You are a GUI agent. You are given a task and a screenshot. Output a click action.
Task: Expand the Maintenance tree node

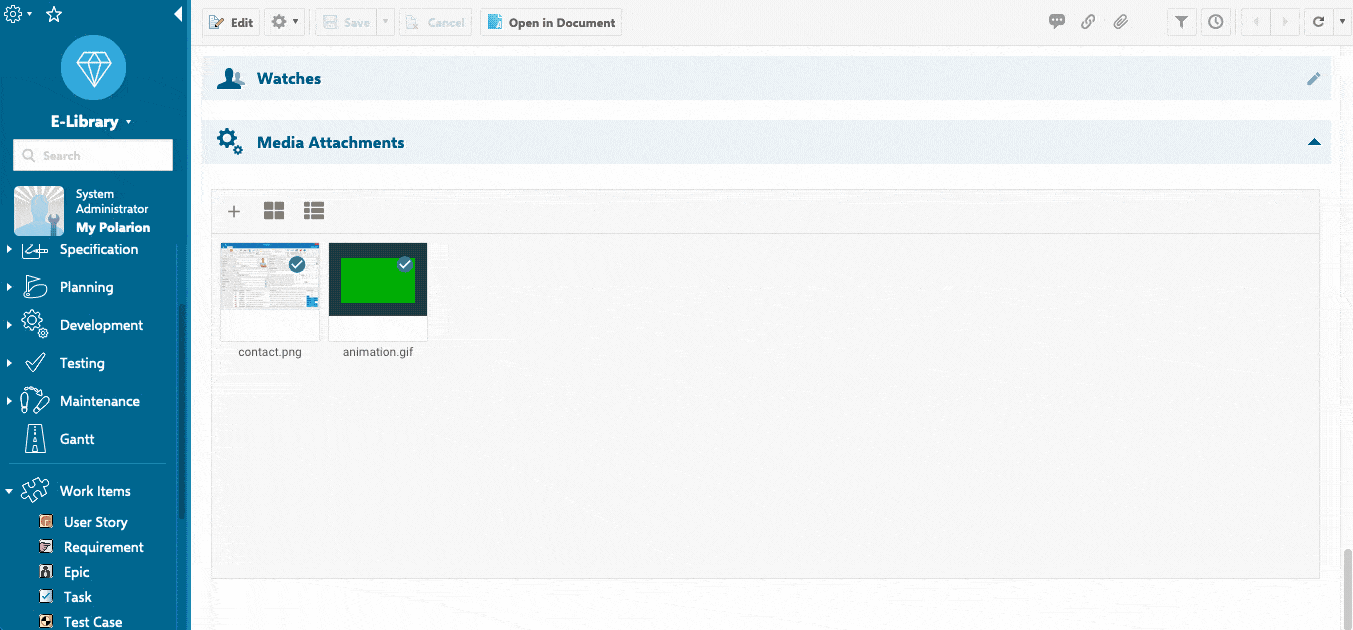coord(9,401)
